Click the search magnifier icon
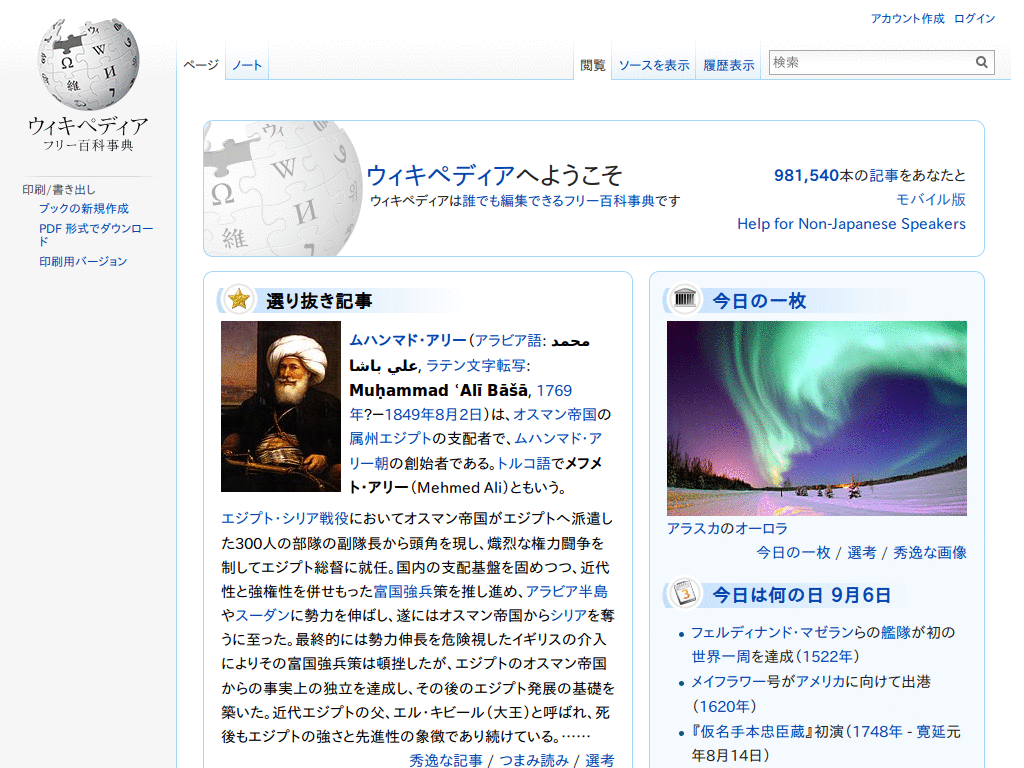The image size is (1024, 768). 981,62
